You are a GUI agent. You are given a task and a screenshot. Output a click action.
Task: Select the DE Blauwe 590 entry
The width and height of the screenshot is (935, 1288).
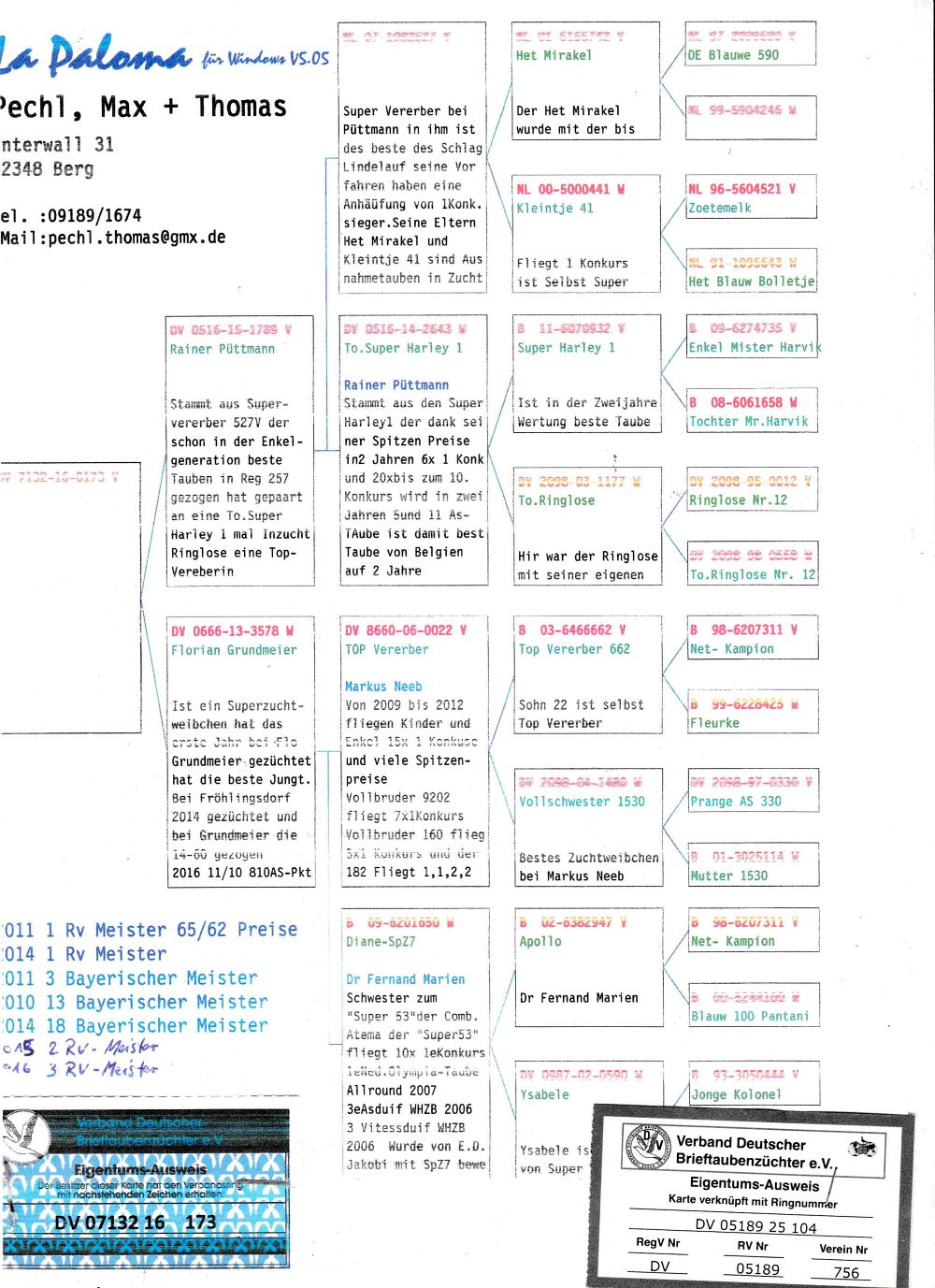[x=751, y=45]
